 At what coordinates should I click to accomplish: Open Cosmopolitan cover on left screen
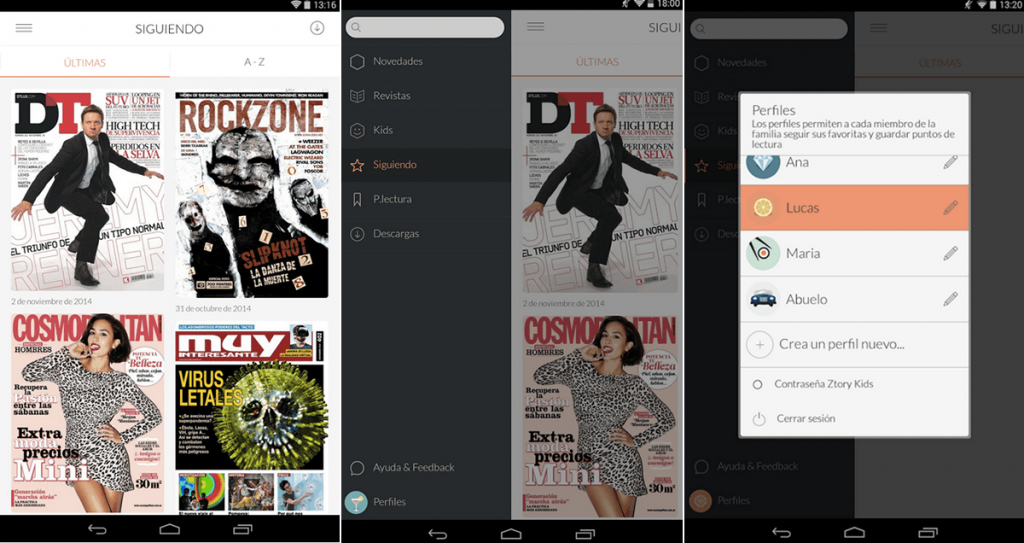click(88, 412)
